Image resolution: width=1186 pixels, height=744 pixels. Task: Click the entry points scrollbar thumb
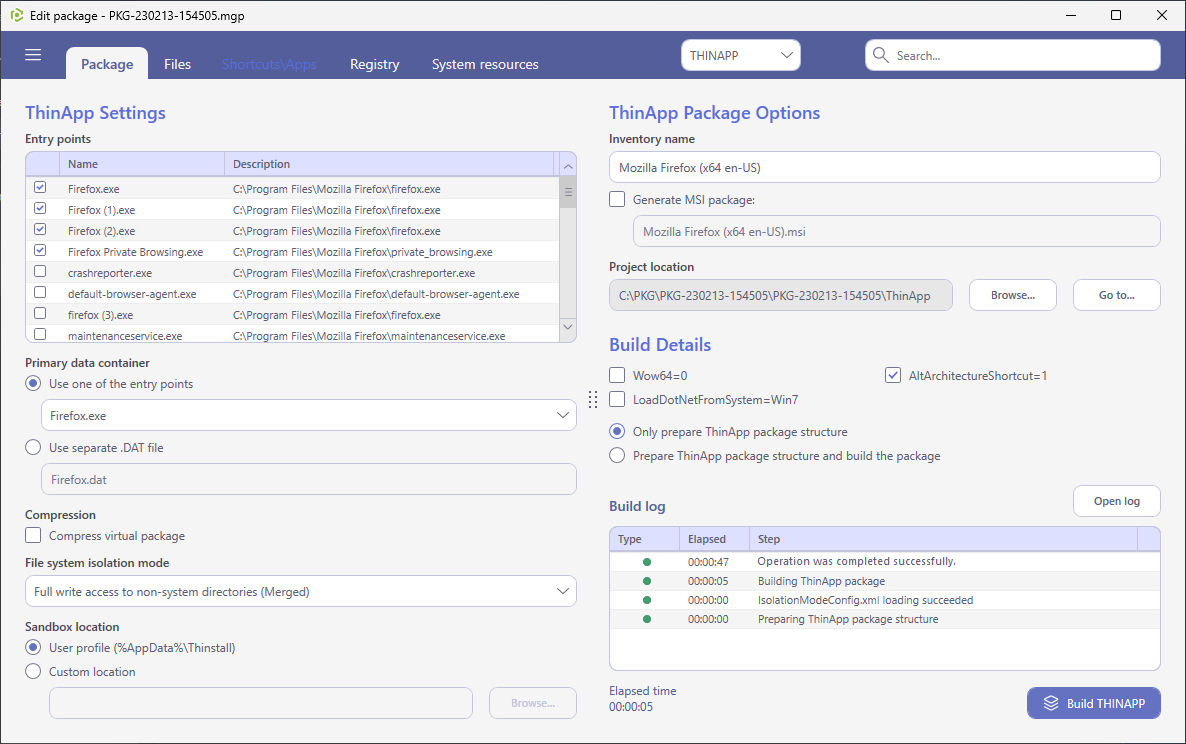point(568,192)
